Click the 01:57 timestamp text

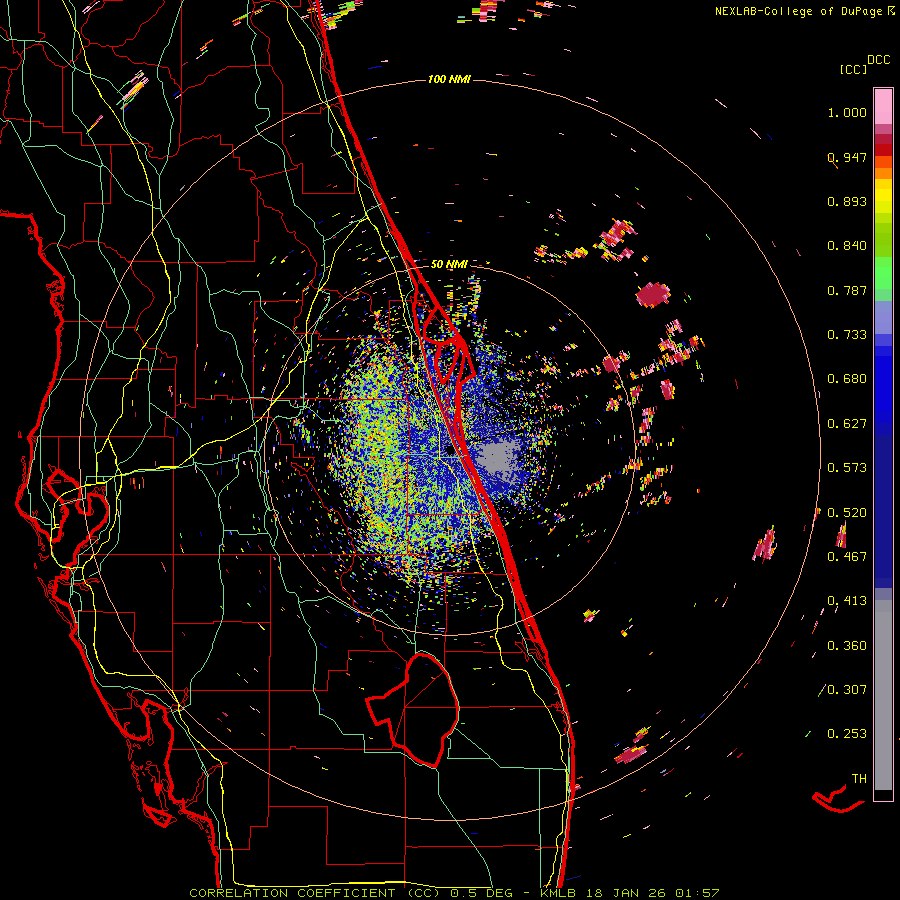click(697, 893)
